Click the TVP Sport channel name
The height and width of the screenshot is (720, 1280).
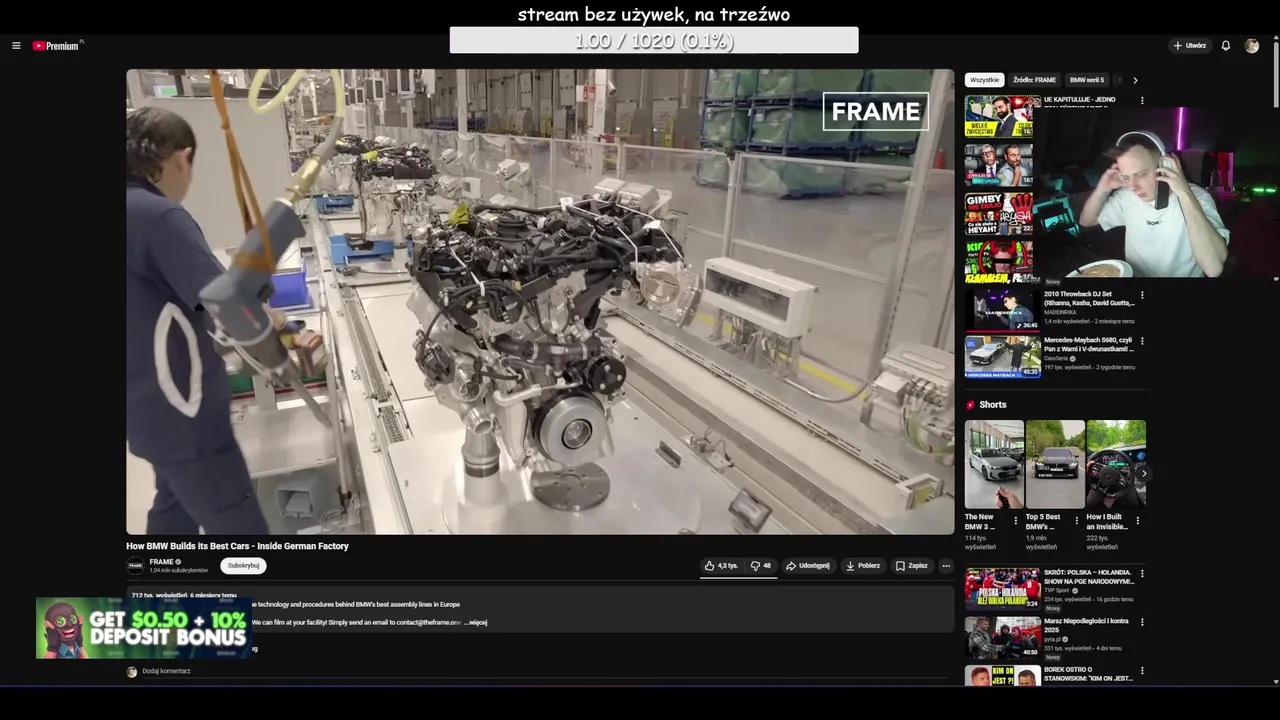(1057, 590)
